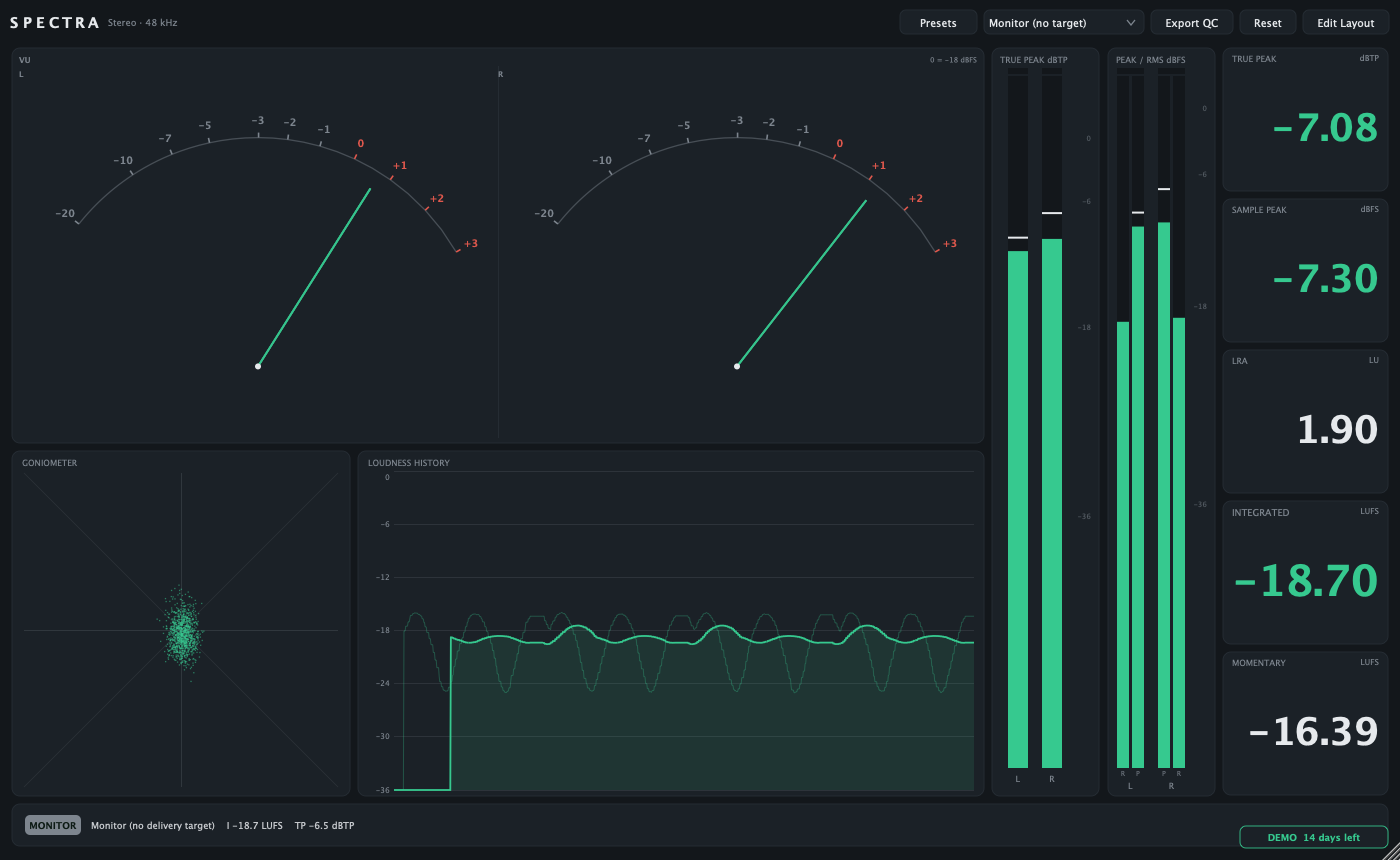Expand the Monitor (no target) dropdown
This screenshot has width=1400, height=860.
(x=1064, y=23)
